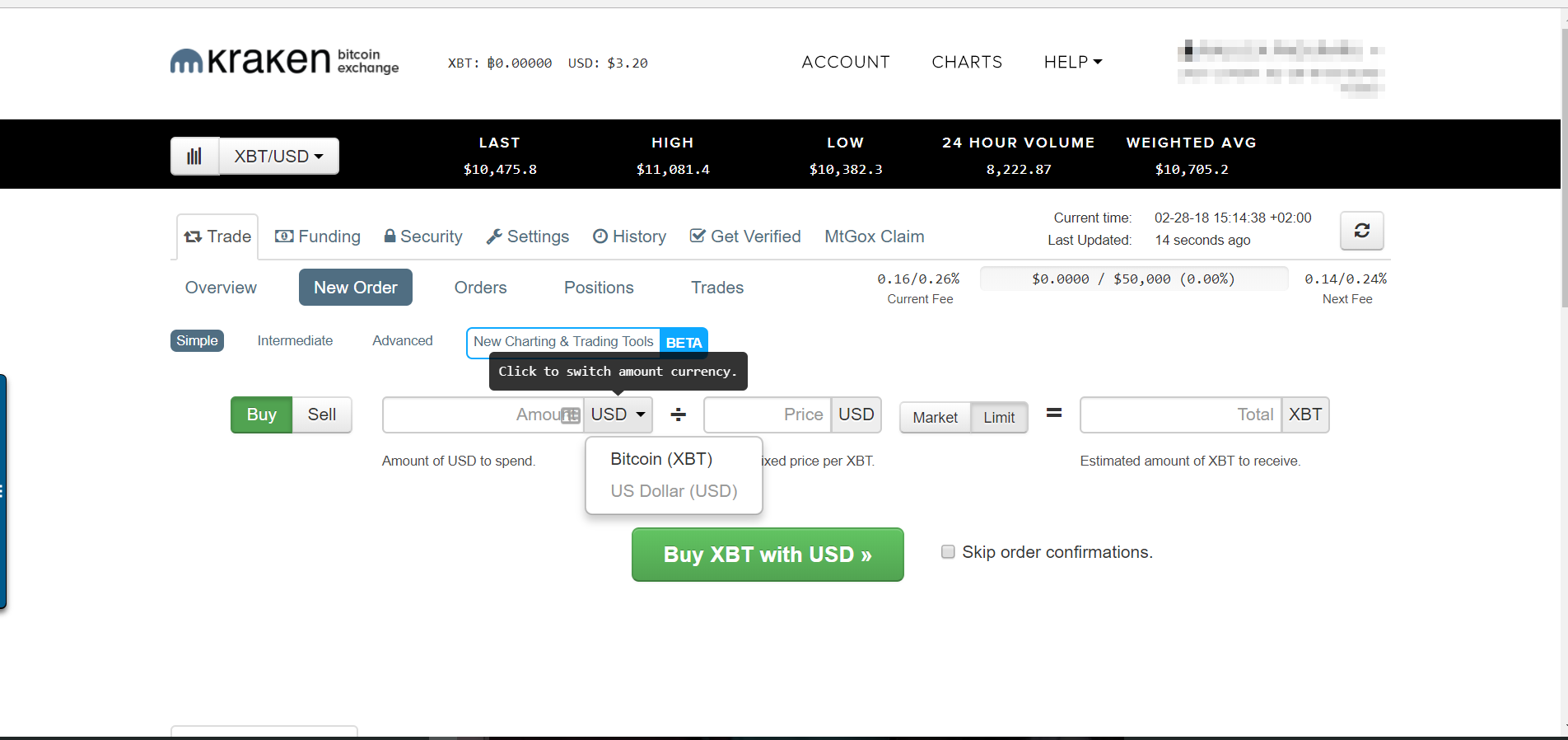
Task: View the History tab
Action: pyautogui.click(x=630, y=237)
